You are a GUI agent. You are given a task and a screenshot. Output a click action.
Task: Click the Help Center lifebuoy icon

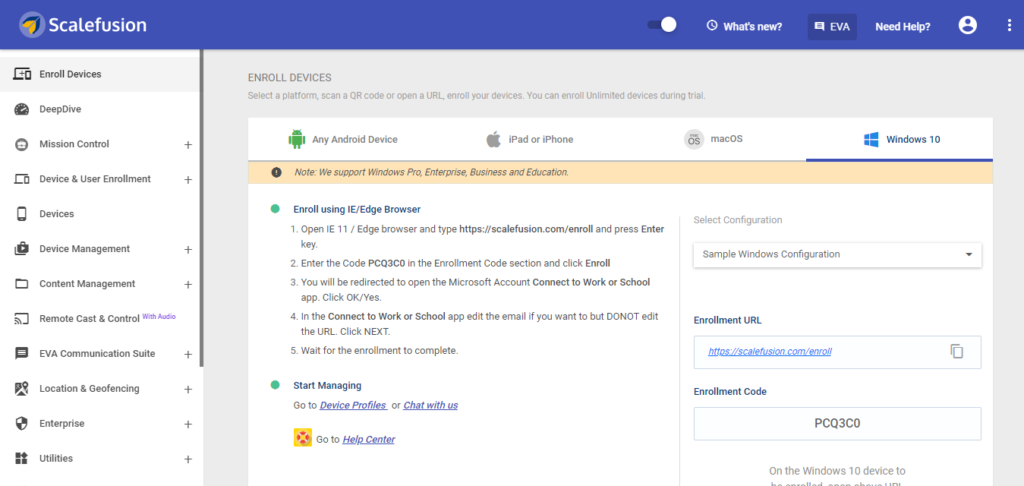coord(303,438)
